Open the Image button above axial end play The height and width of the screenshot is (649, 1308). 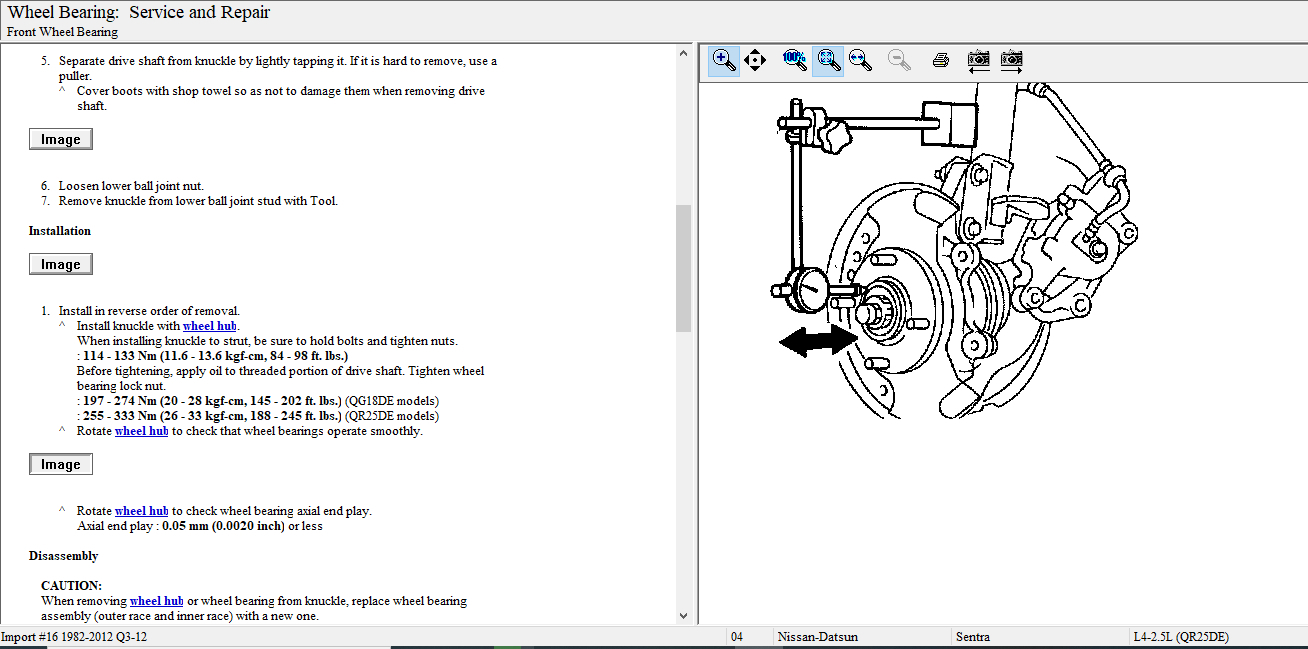tap(61, 464)
